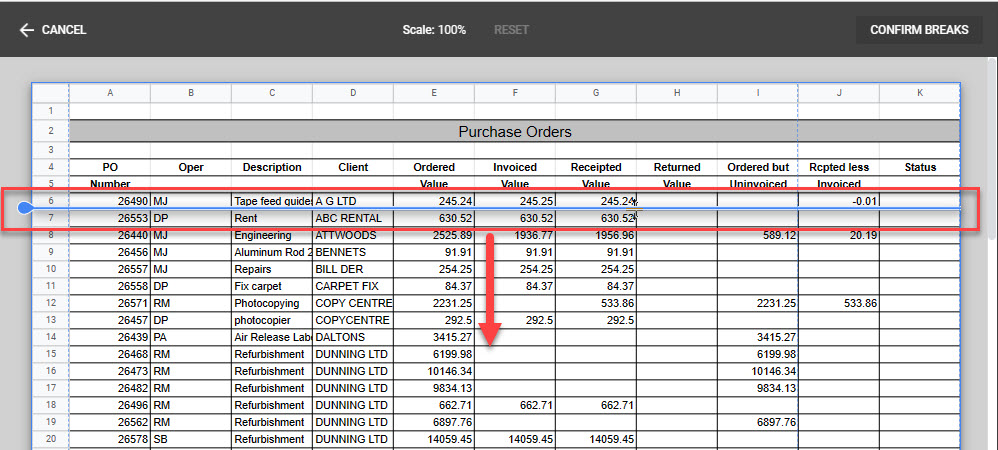Click the ABC RENTAL client cell
Screen dimensions: 998x450
352,218
